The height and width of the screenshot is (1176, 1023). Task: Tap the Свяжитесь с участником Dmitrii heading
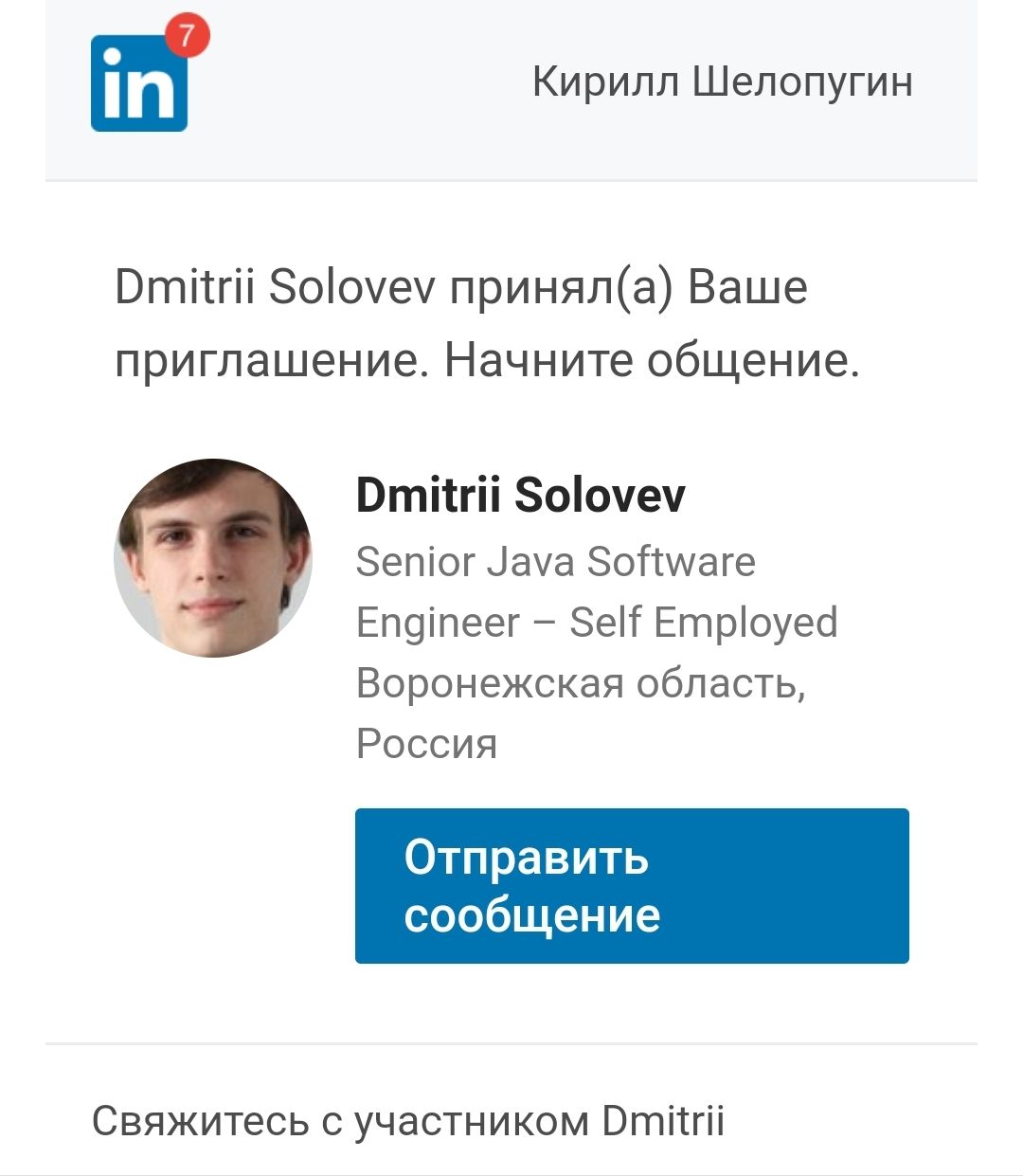[408, 1121]
